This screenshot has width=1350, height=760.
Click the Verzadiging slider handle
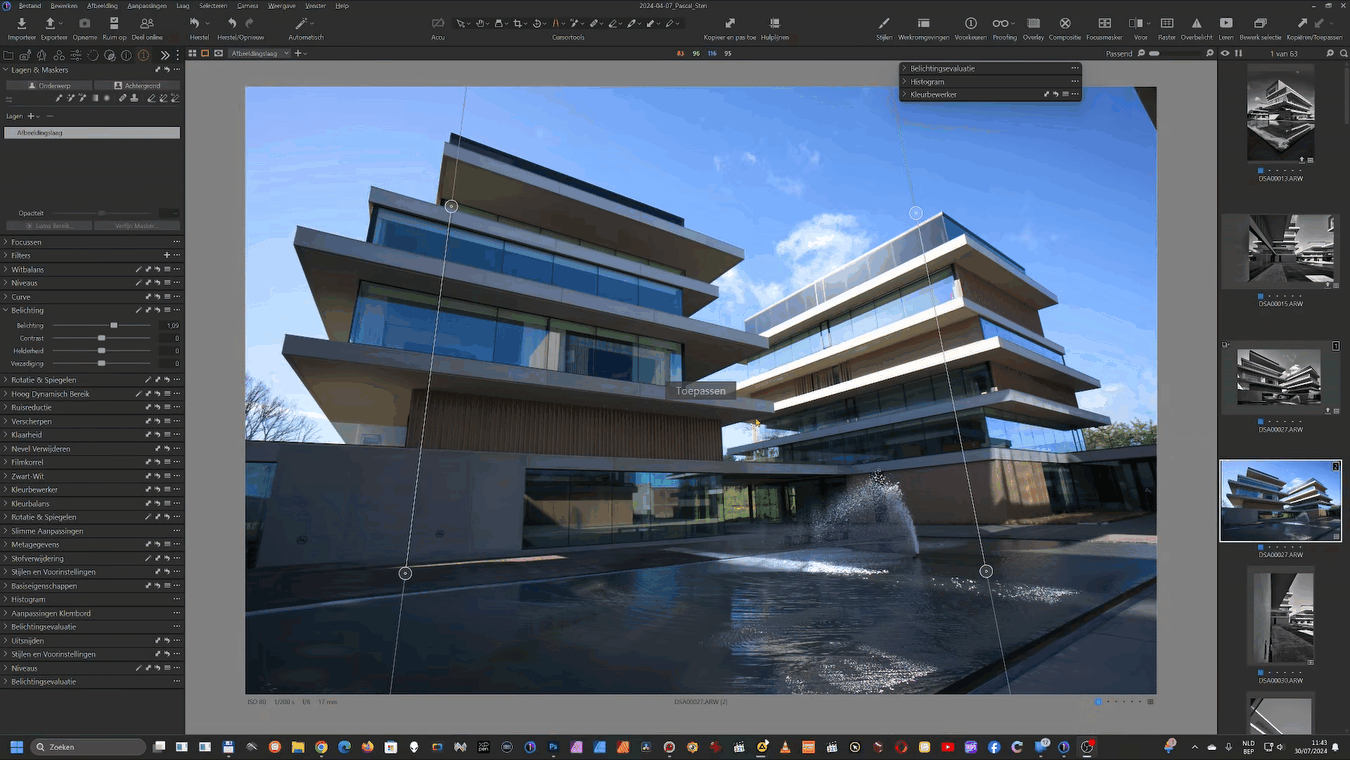click(101, 364)
